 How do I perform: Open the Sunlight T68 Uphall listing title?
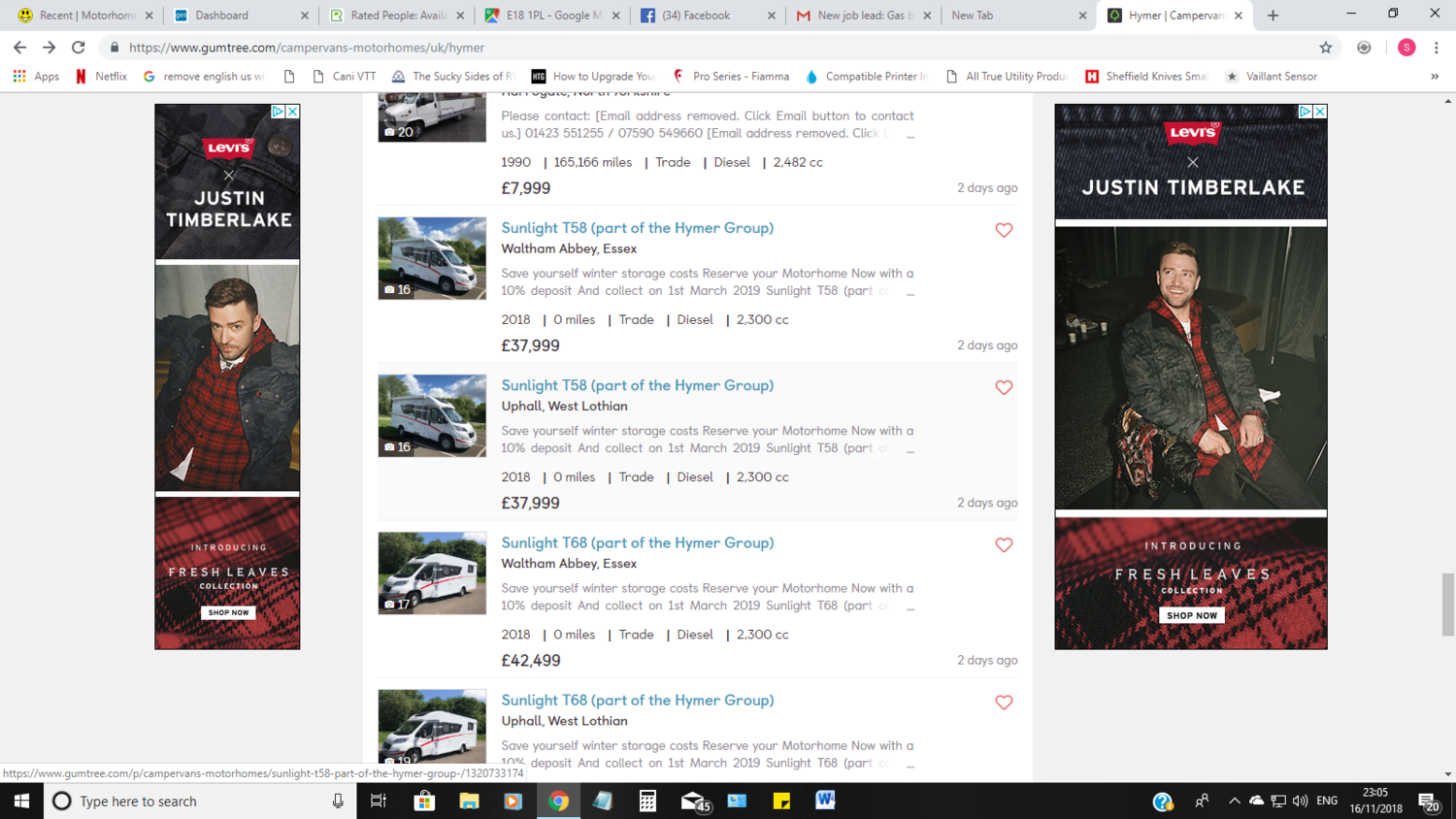[637, 700]
